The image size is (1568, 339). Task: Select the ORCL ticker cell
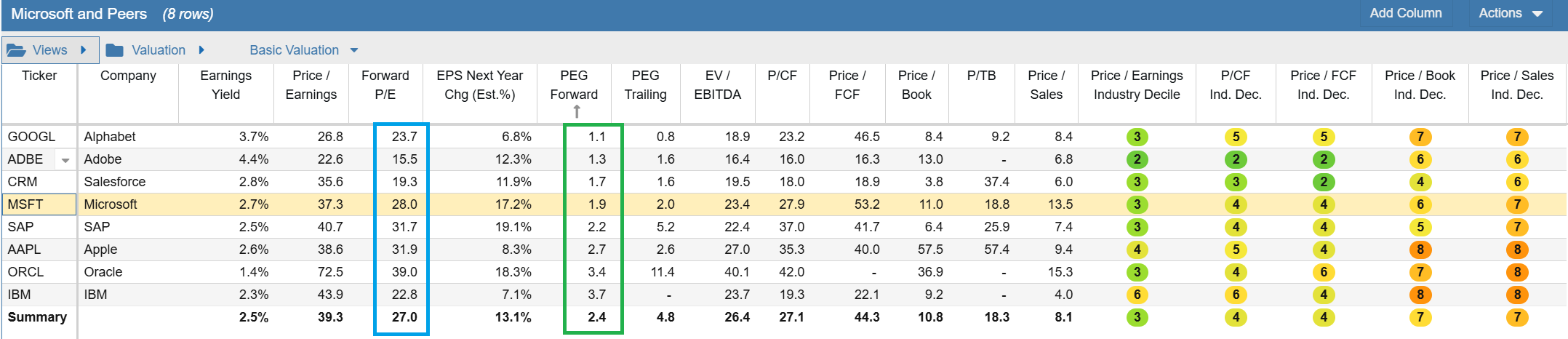(39, 272)
